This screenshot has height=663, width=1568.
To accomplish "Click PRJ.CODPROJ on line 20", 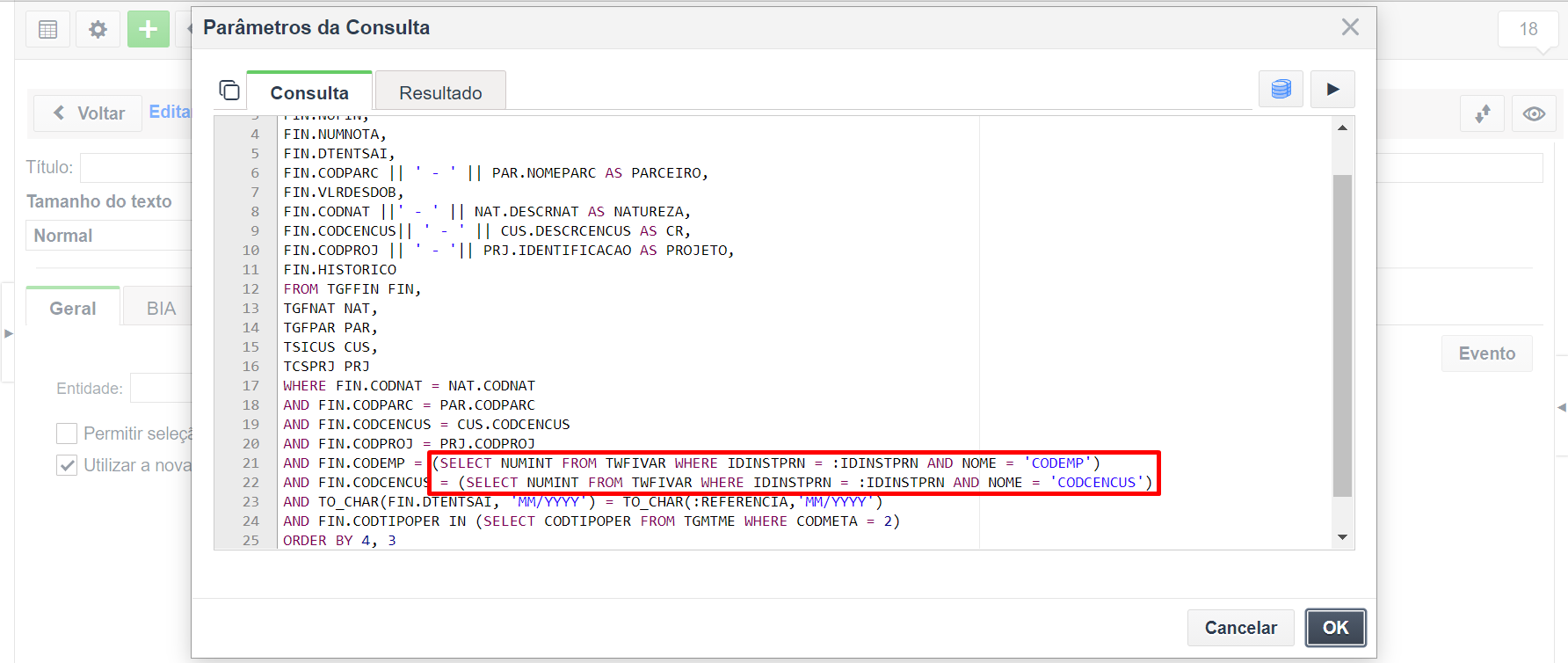I will [487, 444].
